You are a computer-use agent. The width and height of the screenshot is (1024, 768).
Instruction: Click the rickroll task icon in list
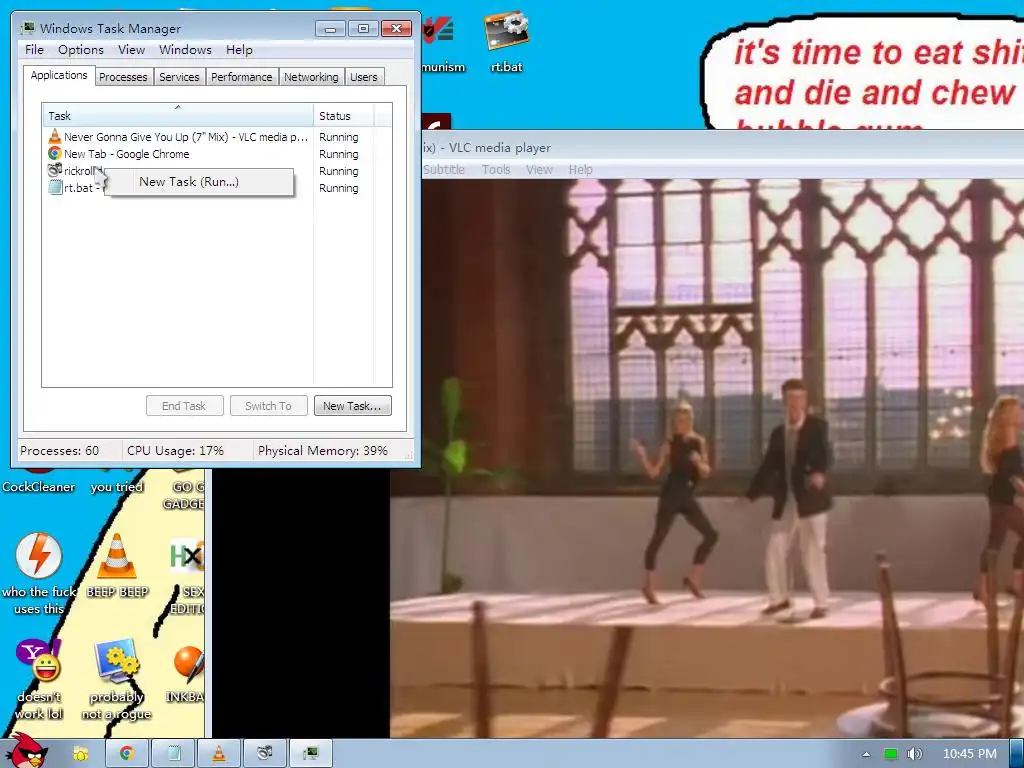tap(55, 170)
